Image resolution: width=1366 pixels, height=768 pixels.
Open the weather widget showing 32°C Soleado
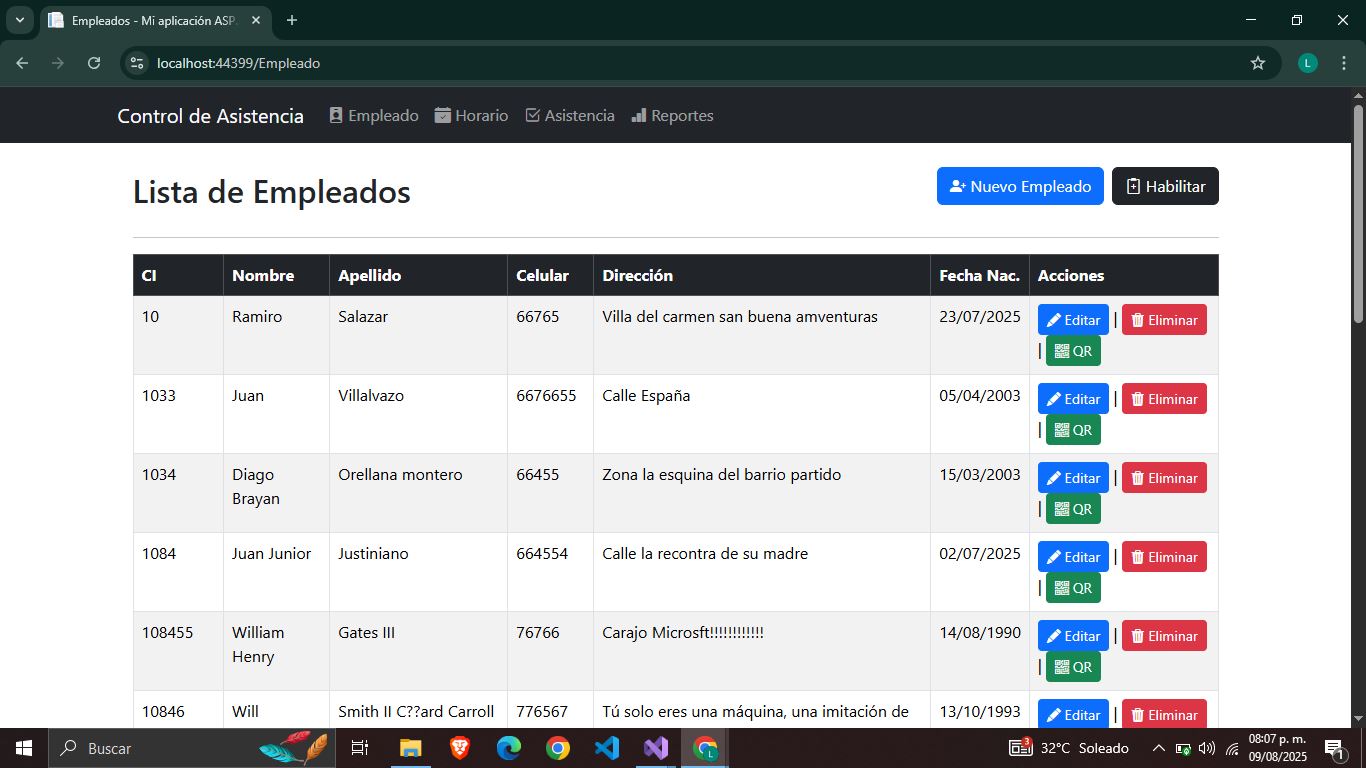[x=1069, y=748]
